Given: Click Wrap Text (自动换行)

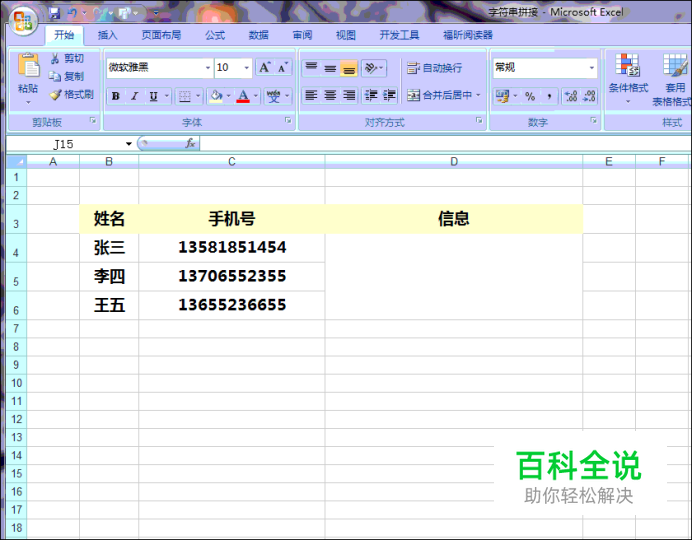Looking at the screenshot, I should click(x=434, y=68).
